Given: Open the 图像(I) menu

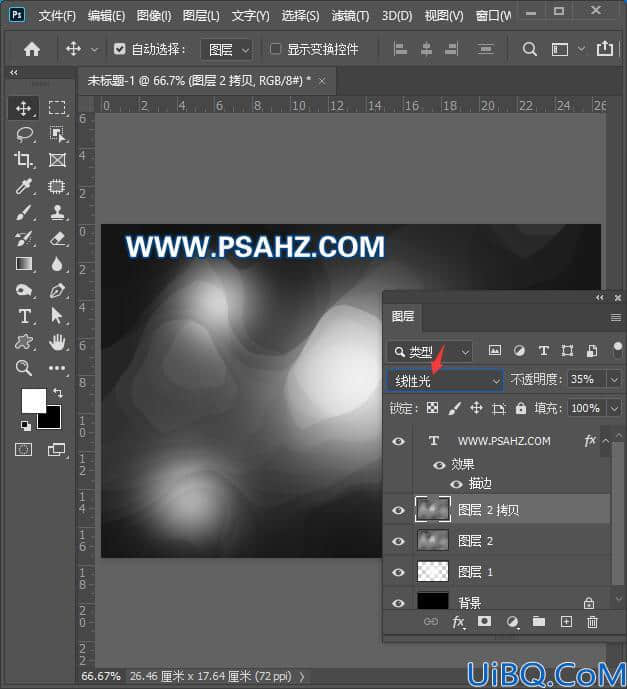Looking at the screenshot, I should 154,16.
